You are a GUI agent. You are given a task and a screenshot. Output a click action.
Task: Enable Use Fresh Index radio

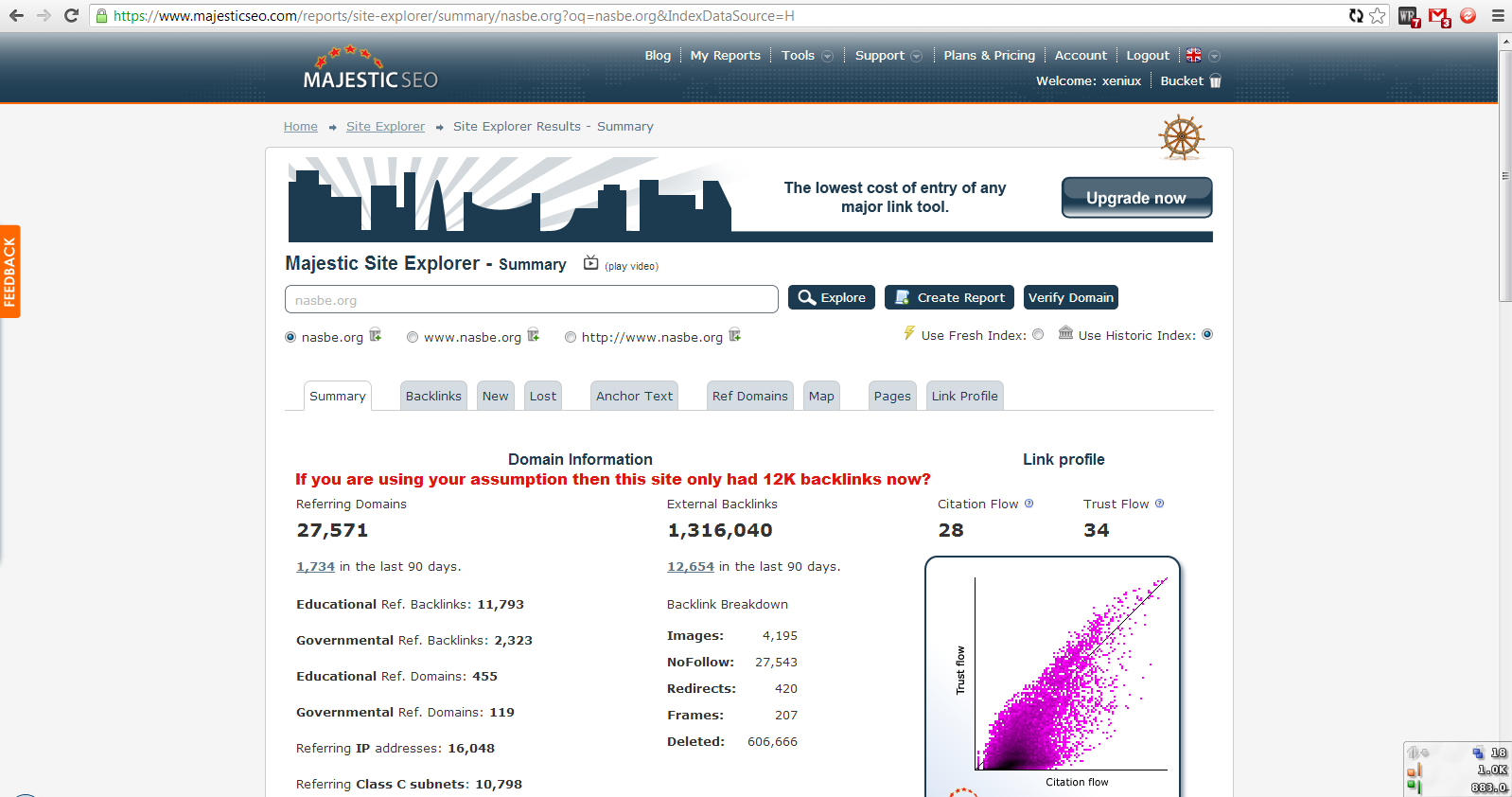pyautogui.click(x=1038, y=334)
